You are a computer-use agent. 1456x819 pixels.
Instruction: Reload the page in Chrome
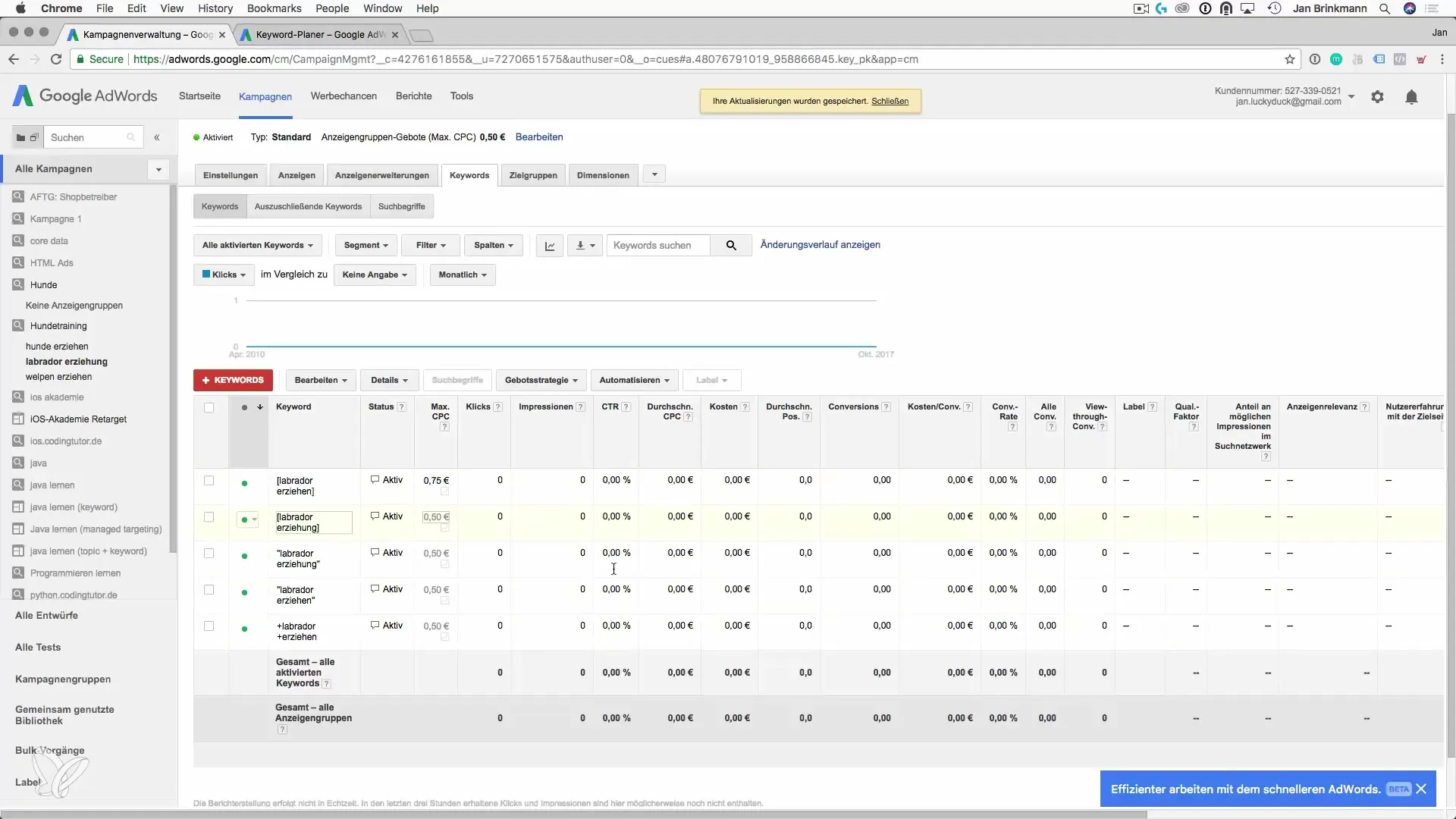pos(56,59)
